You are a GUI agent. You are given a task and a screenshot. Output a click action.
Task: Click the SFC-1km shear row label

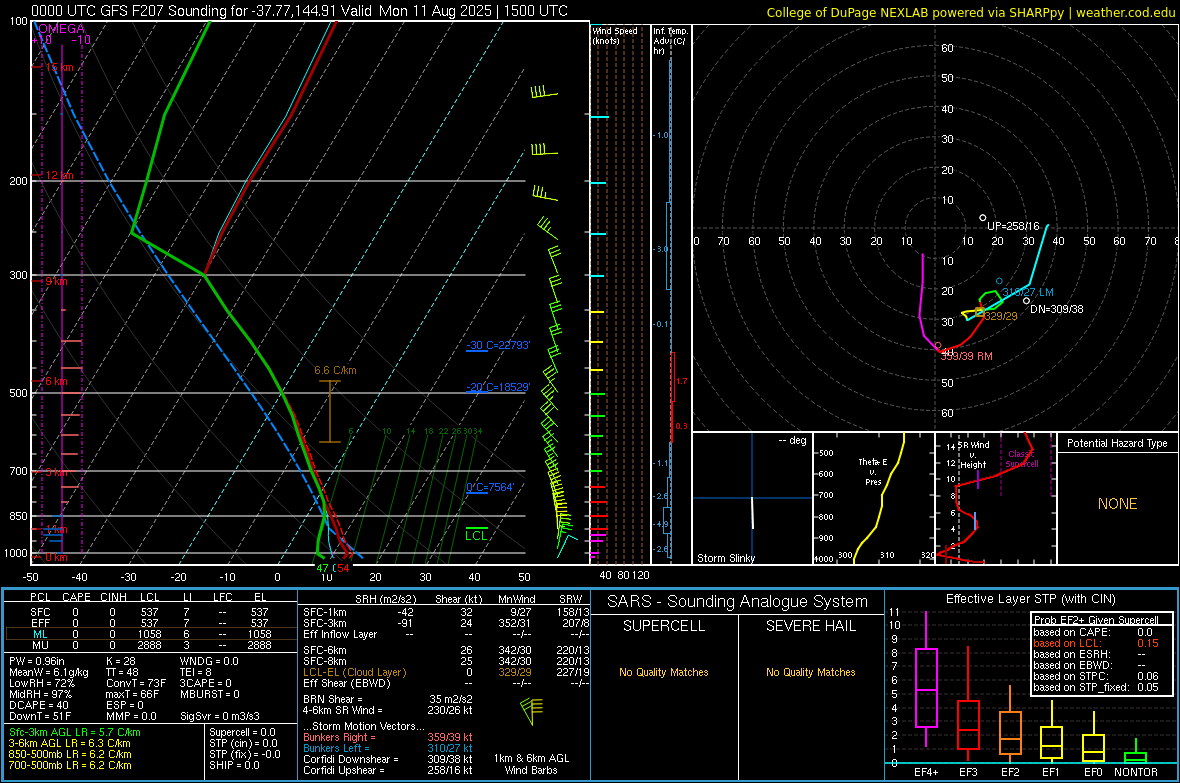[324, 612]
